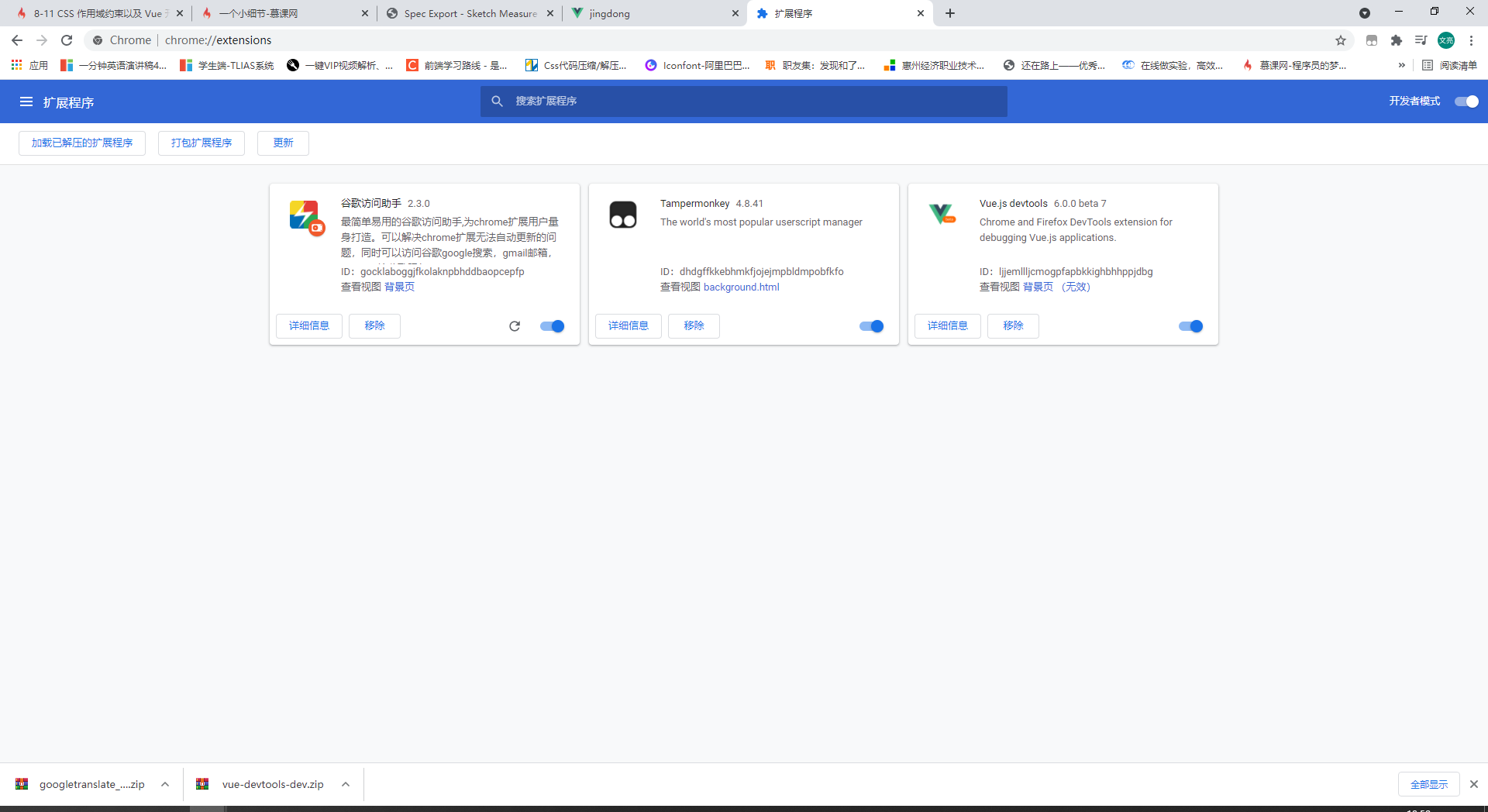The height and width of the screenshot is (812, 1488).
Task: Reload the 谷歌访问助手 unpacked extension
Action: (514, 326)
